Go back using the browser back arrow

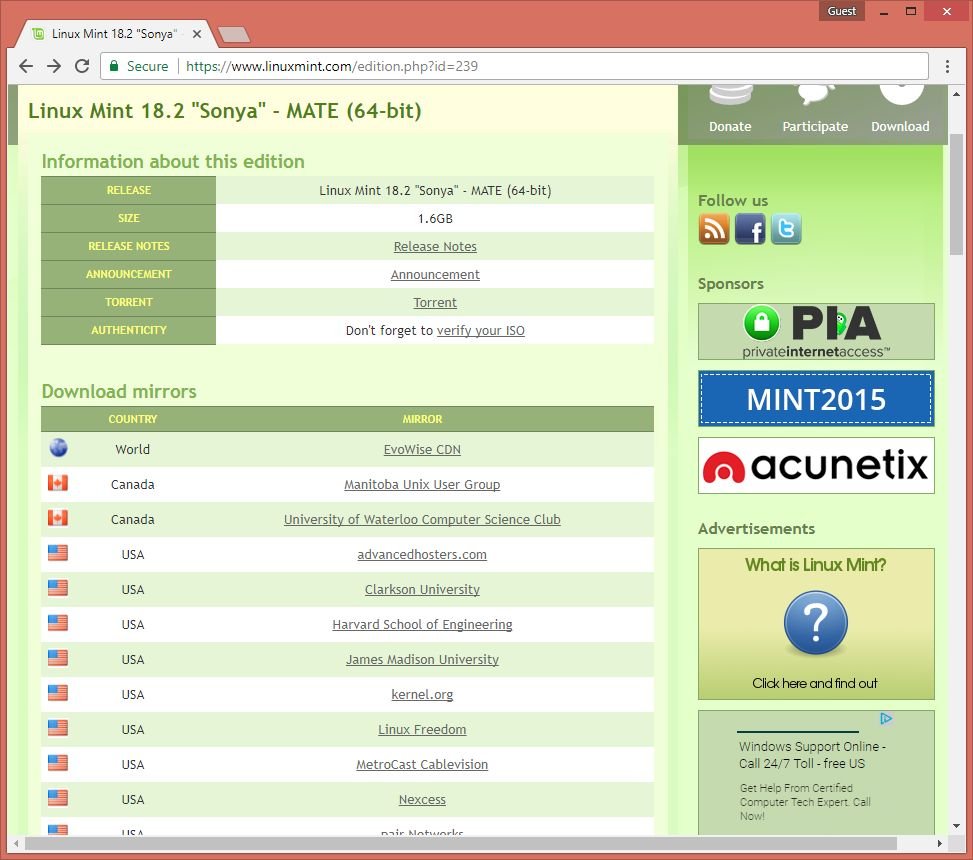tap(25, 66)
